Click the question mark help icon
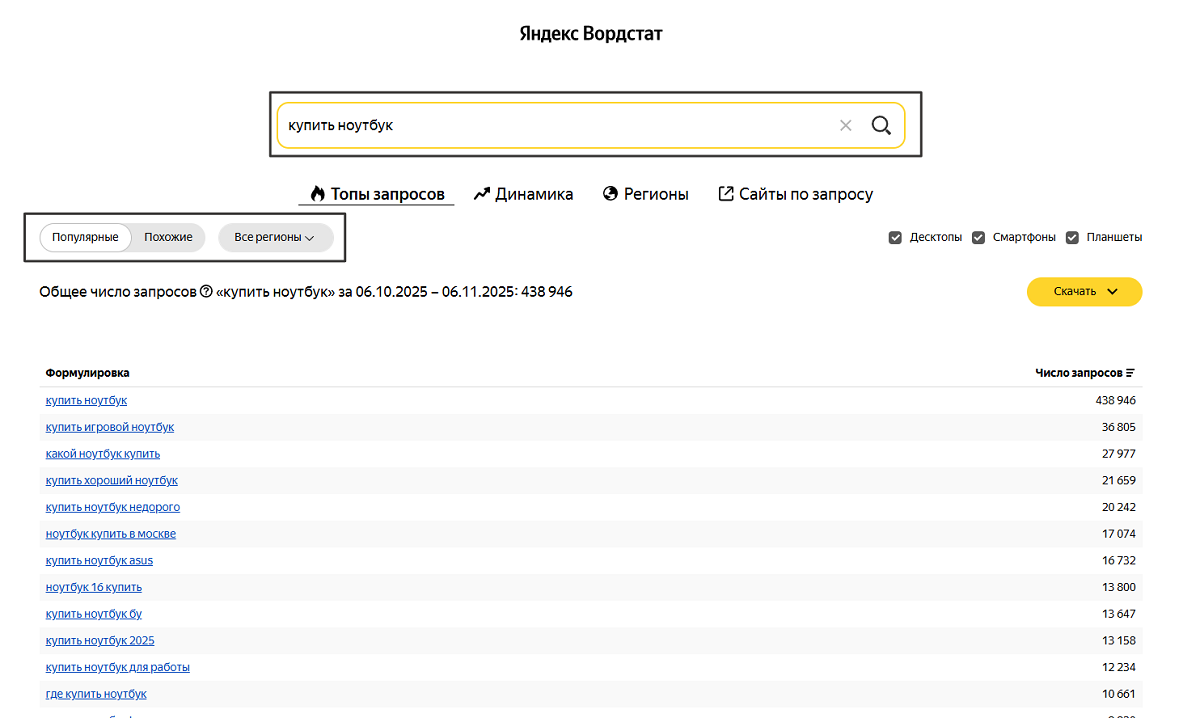 pyautogui.click(x=206, y=292)
